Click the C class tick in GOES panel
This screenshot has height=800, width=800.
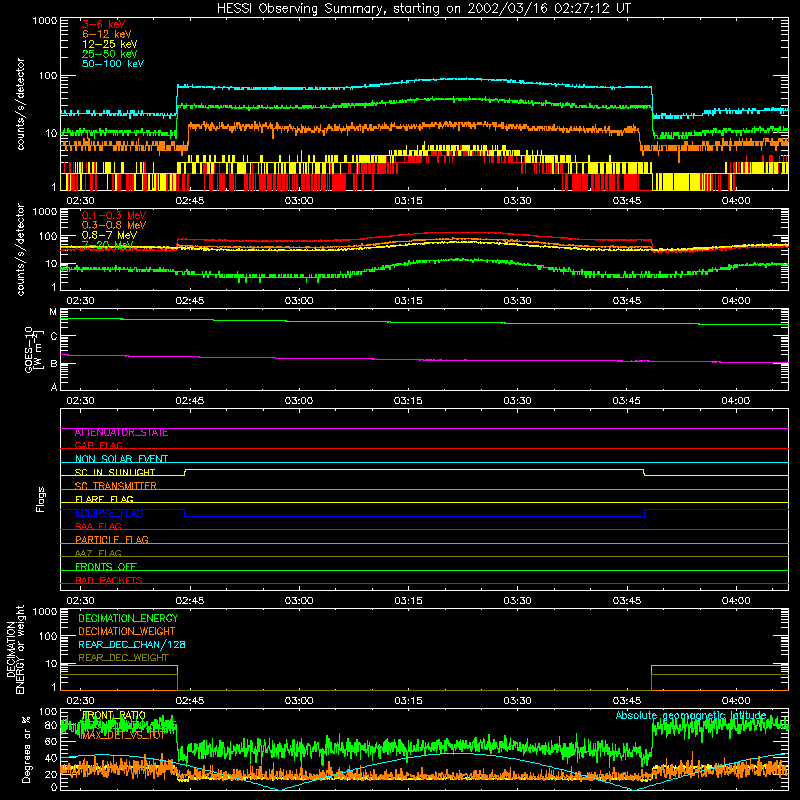click(53, 337)
